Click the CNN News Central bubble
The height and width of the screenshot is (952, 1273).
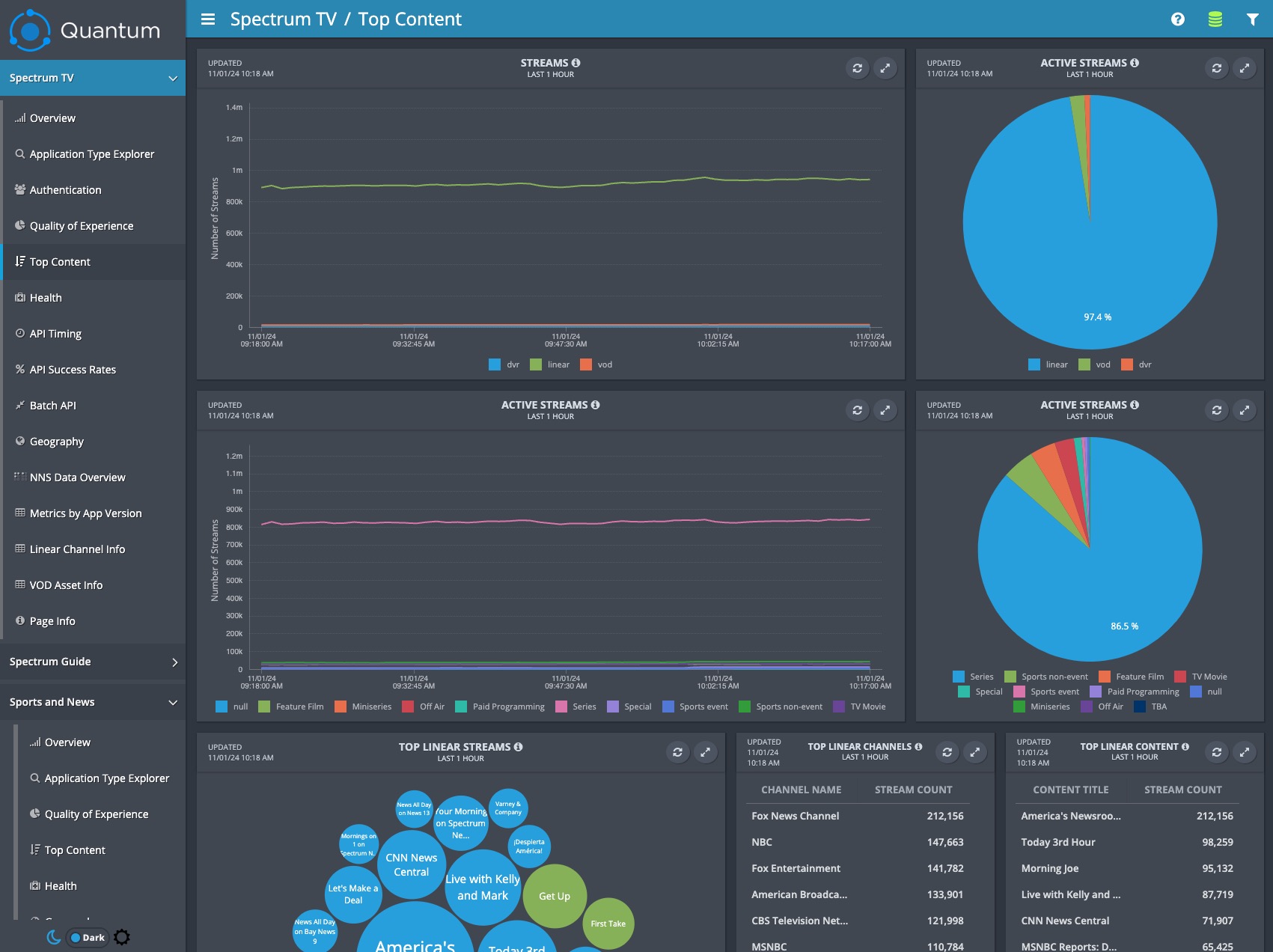[412, 865]
